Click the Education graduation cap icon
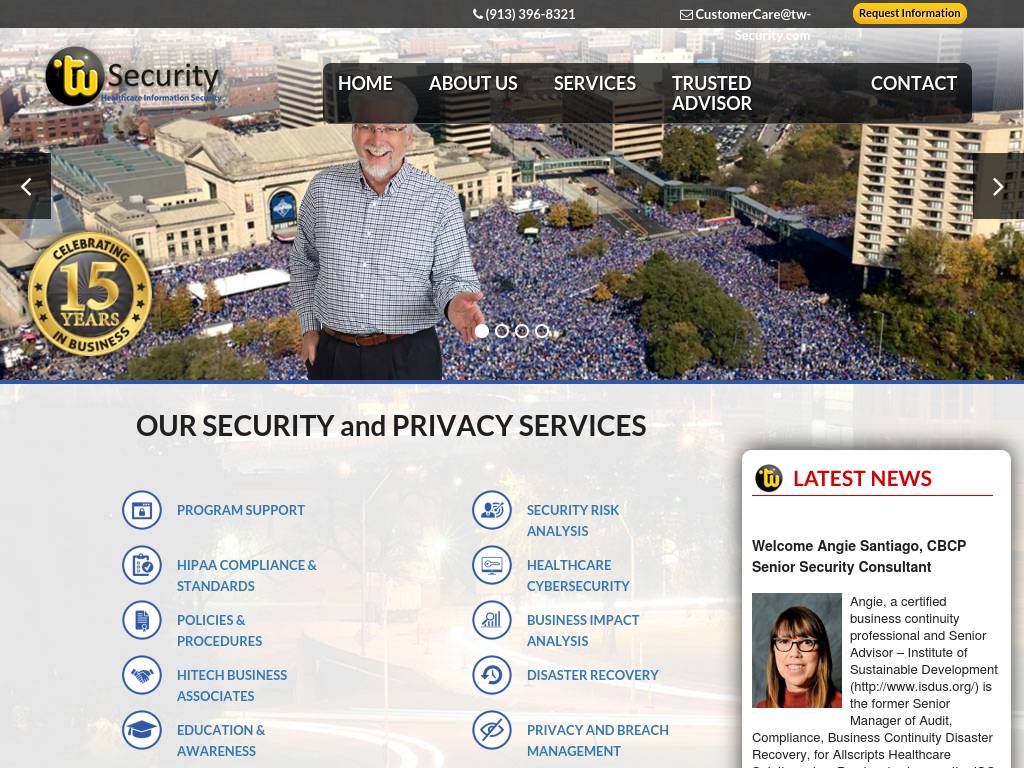The width and height of the screenshot is (1024, 768). (x=142, y=729)
